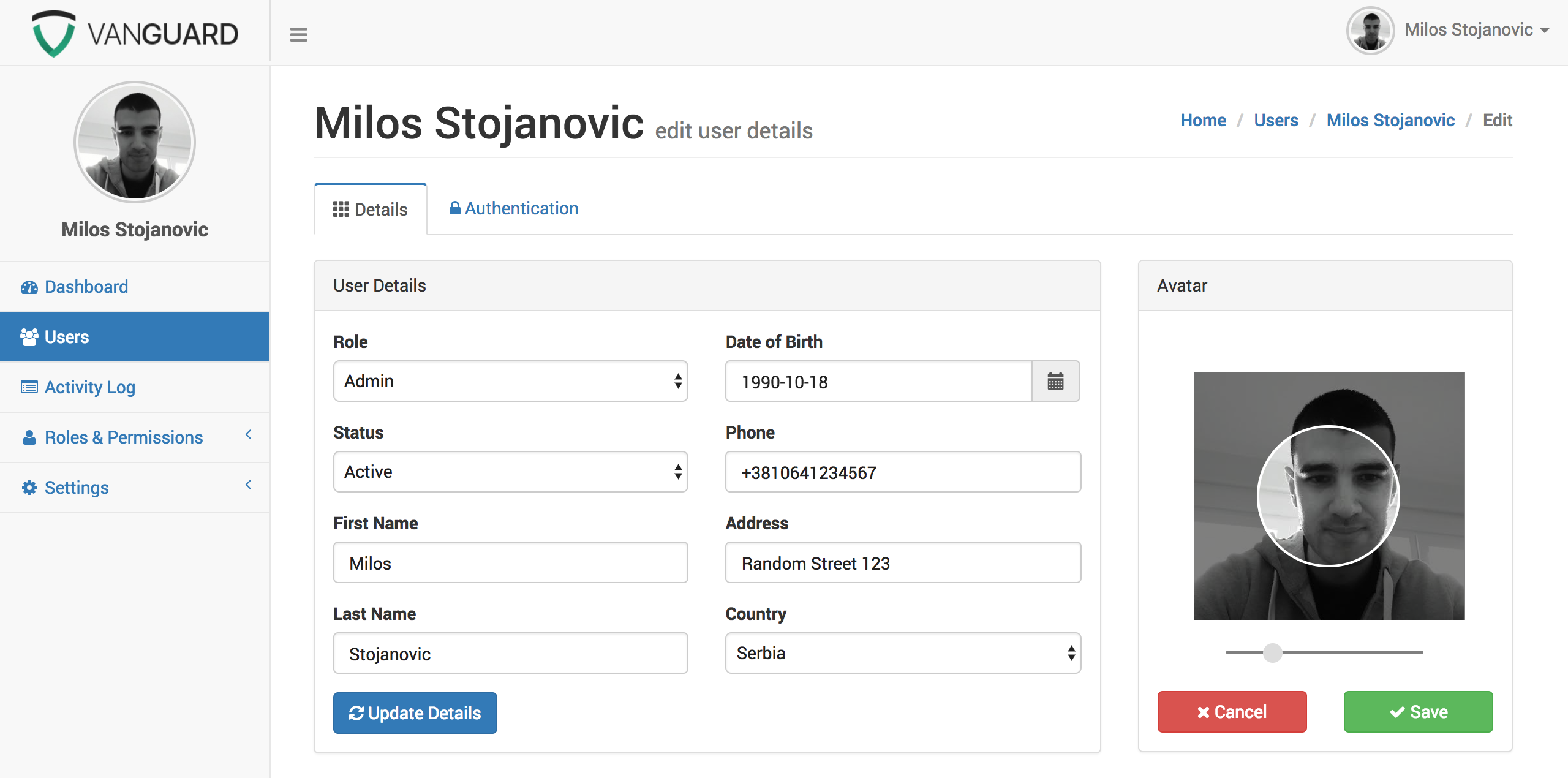Viewport: 1568px width, 778px height.
Task: Open Activity Log in sidebar
Action: 135,387
